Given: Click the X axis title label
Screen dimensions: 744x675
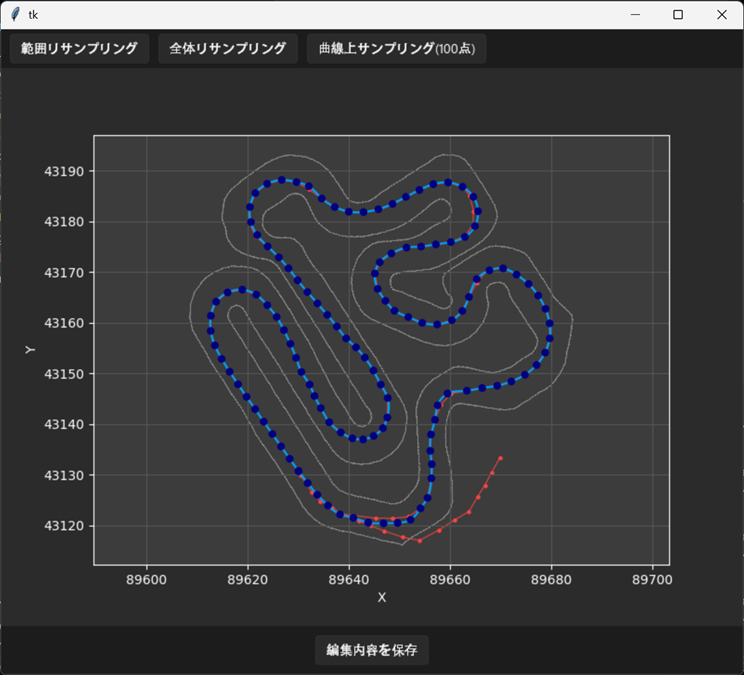Looking at the screenshot, I should [382, 598].
